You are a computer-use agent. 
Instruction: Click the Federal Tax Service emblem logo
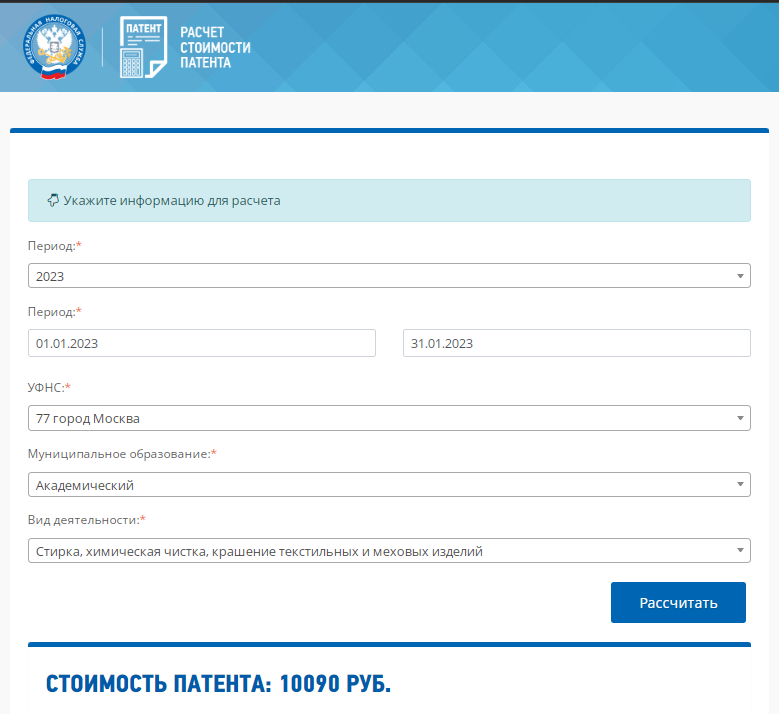point(54,47)
